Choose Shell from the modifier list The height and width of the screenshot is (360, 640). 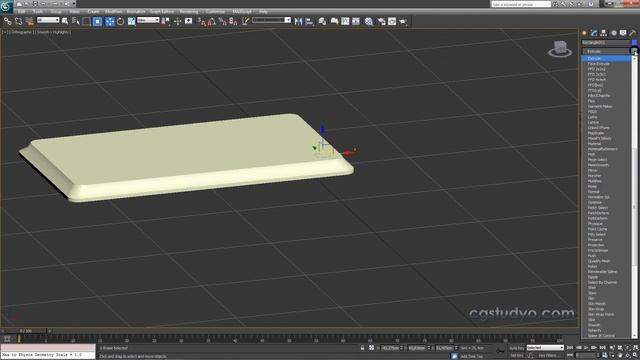[x=592, y=288]
